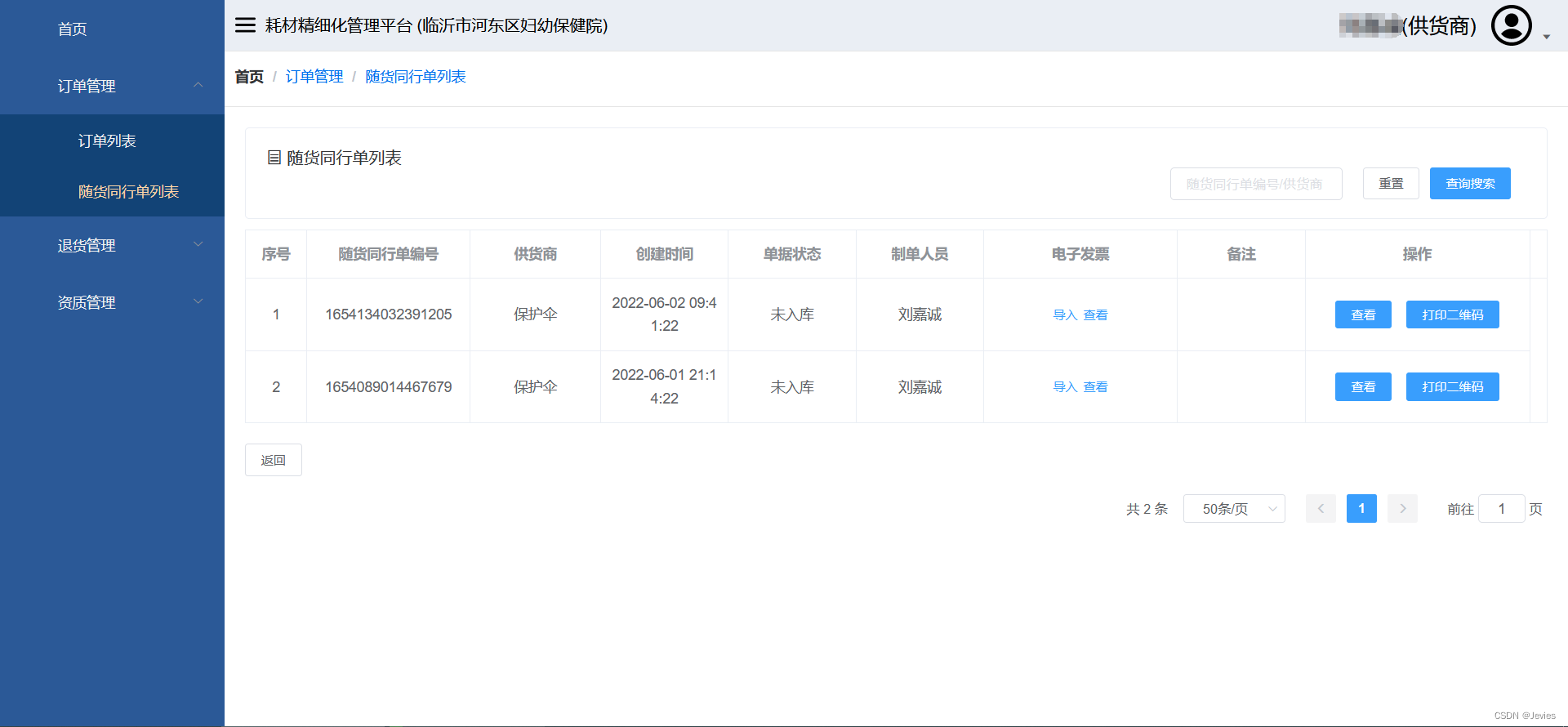Click 随货同行单列表 in the breadcrumb
The width and height of the screenshot is (1568, 727).
coord(416,77)
